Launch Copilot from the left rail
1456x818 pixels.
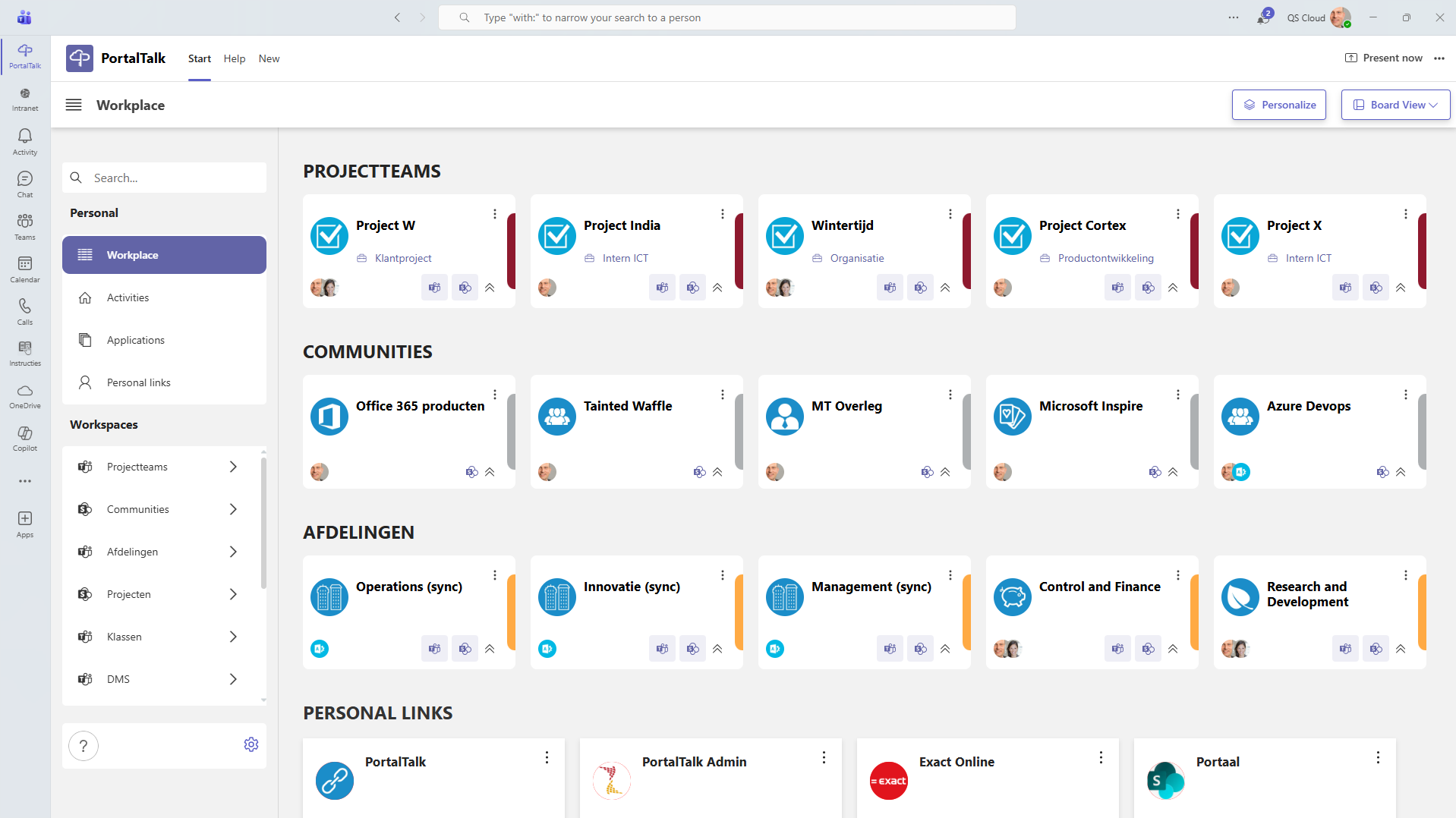coord(25,438)
